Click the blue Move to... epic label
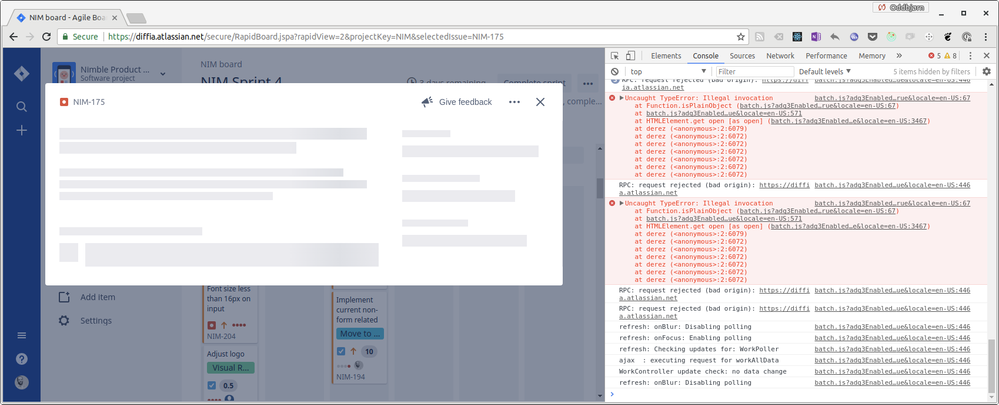 [x=360, y=334]
